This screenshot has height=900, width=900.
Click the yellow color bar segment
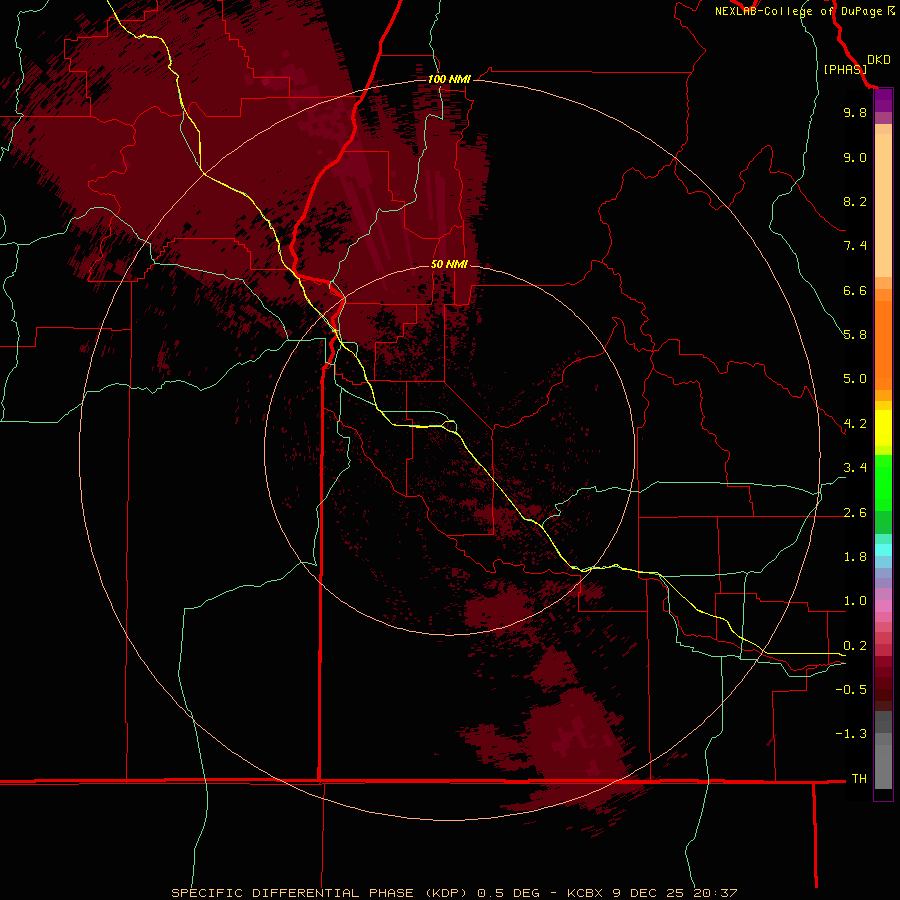pyautogui.click(x=883, y=428)
